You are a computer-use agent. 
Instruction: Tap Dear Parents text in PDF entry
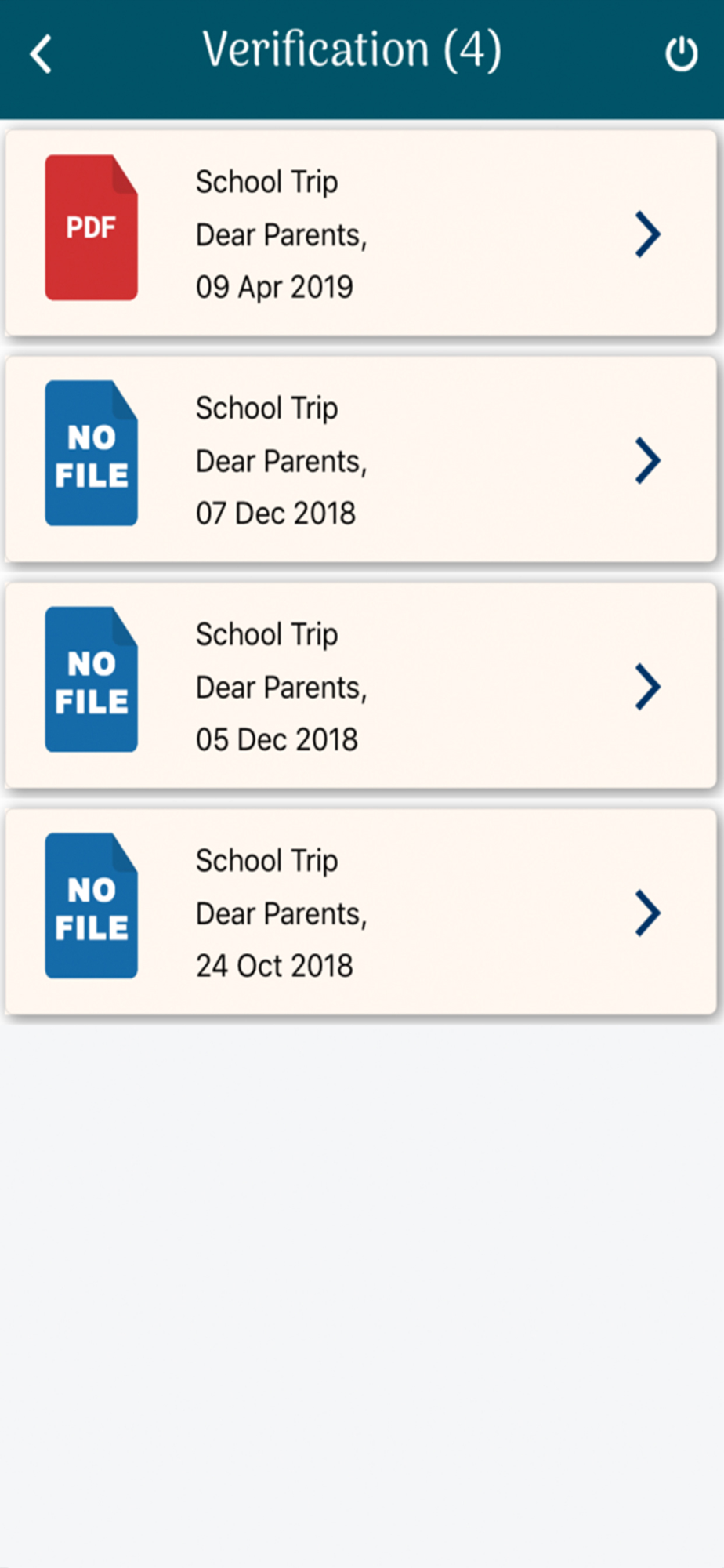pyautogui.click(x=281, y=235)
